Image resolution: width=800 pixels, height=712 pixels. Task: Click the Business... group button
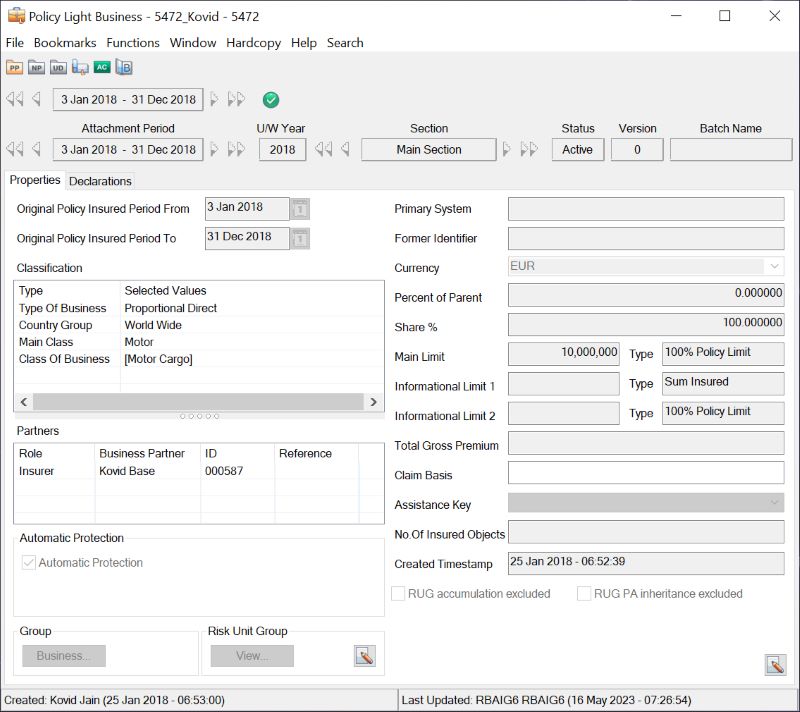[64, 656]
